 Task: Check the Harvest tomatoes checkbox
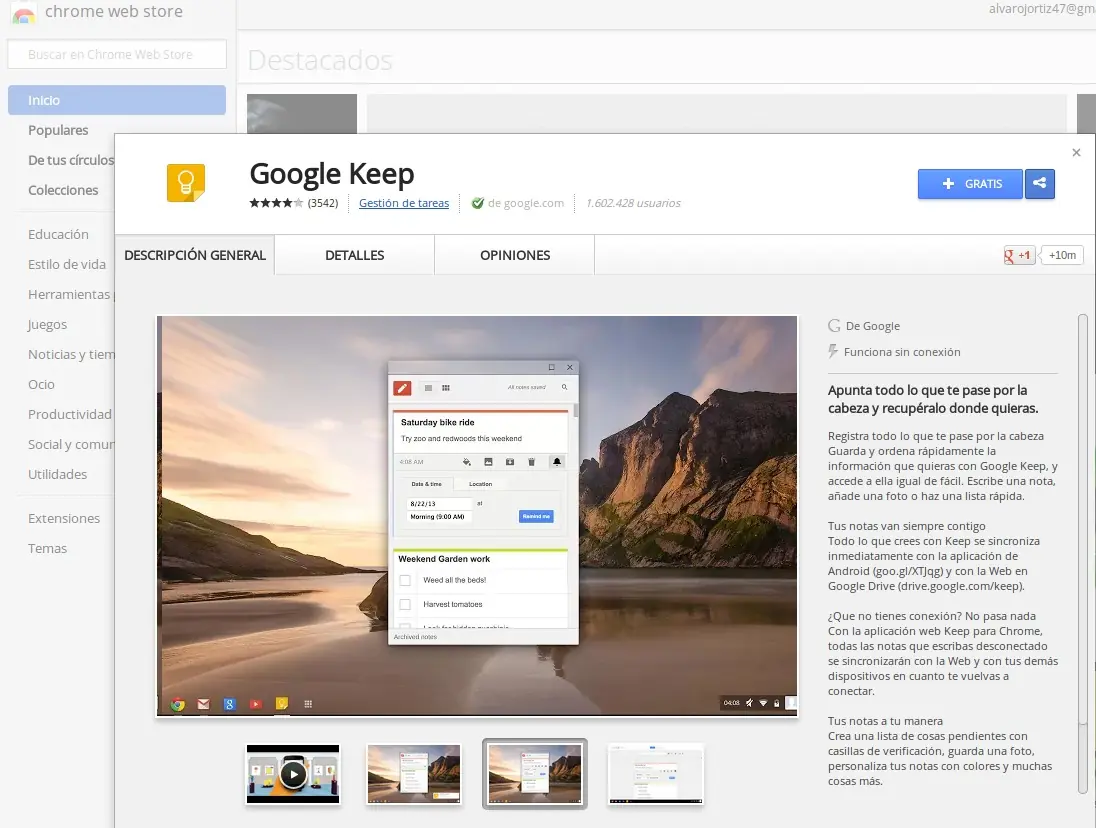point(405,604)
